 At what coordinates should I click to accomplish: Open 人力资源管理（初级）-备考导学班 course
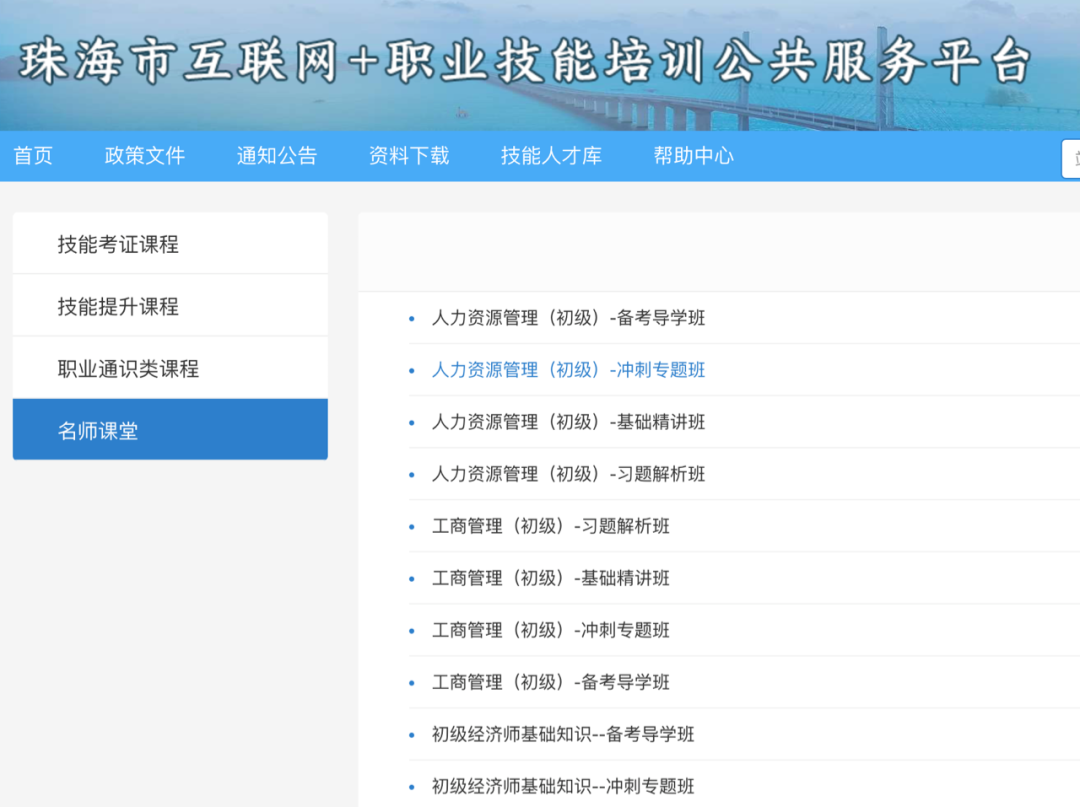click(568, 318)
